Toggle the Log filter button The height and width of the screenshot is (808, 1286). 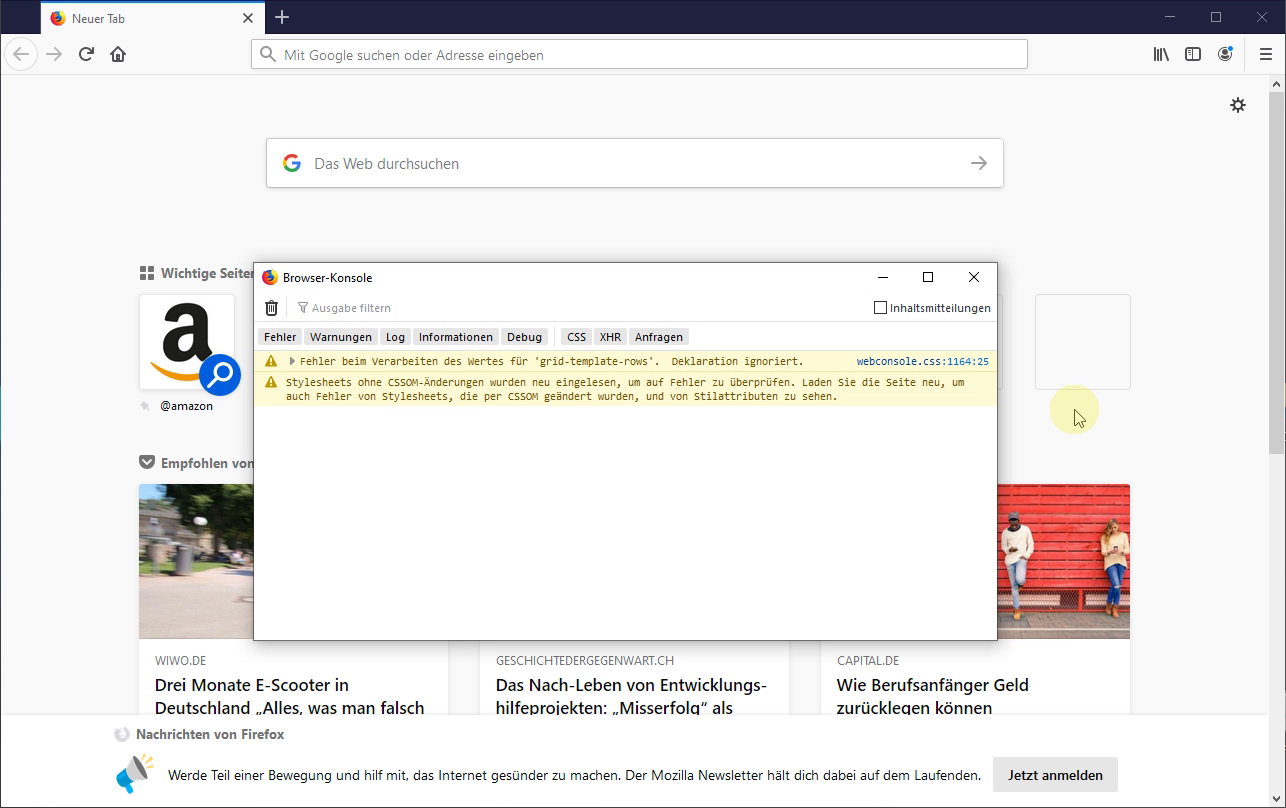[396, 337]
